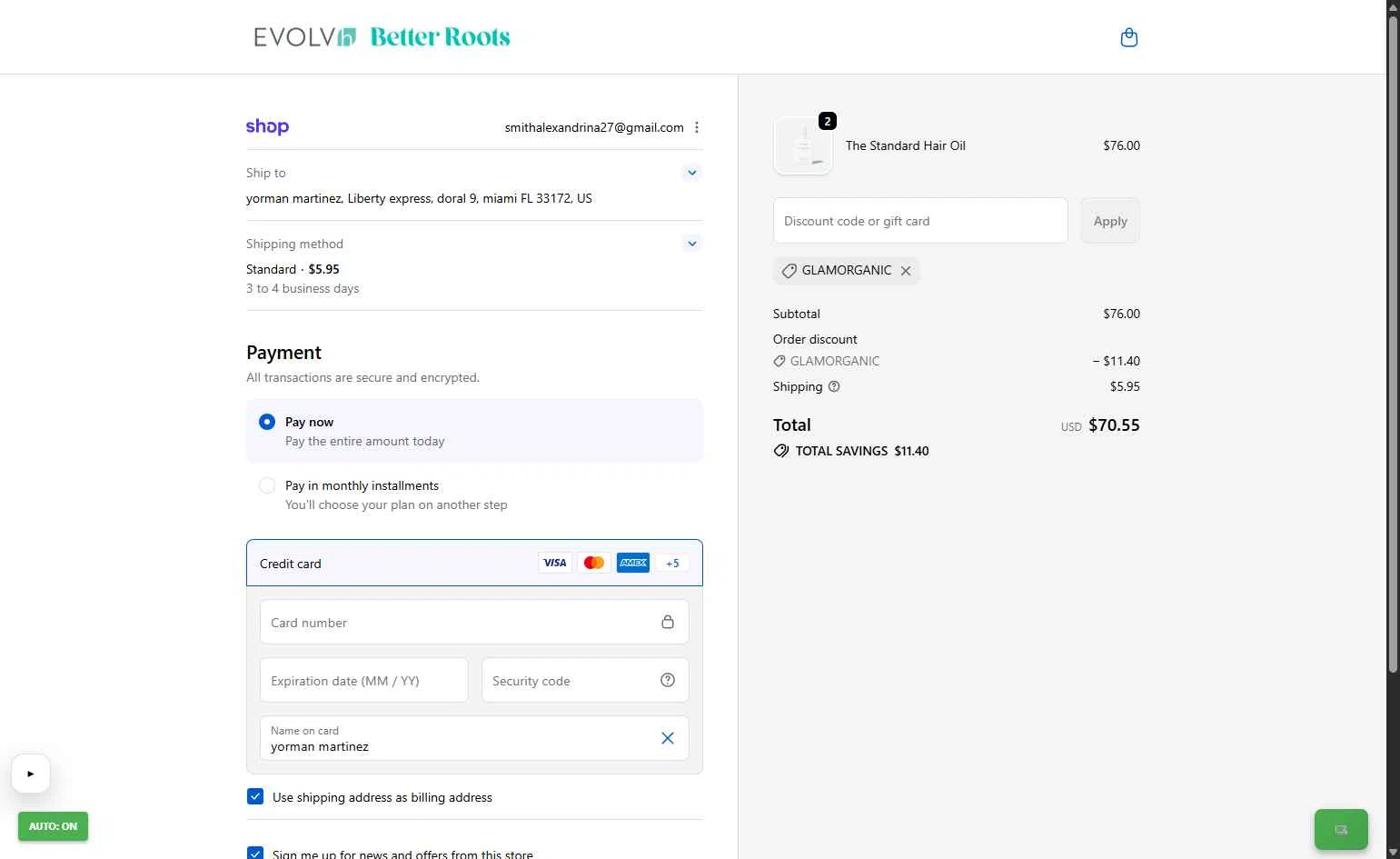This screenshot has height=859, width=1400.
Task: Open the security code help icon
Action: click(668, 680)
